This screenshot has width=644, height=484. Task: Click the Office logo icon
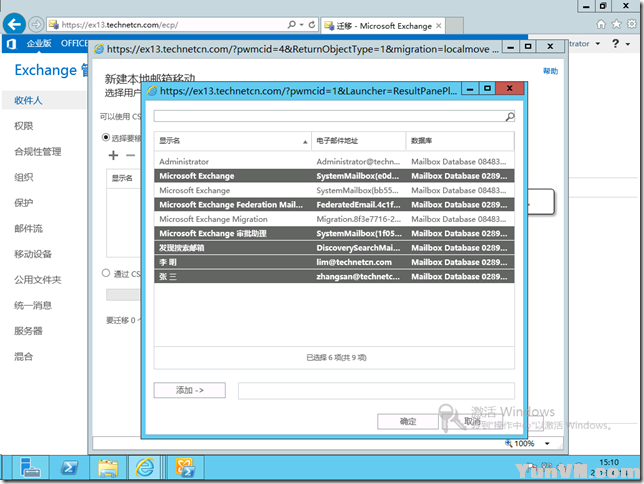tap(12, 44)
